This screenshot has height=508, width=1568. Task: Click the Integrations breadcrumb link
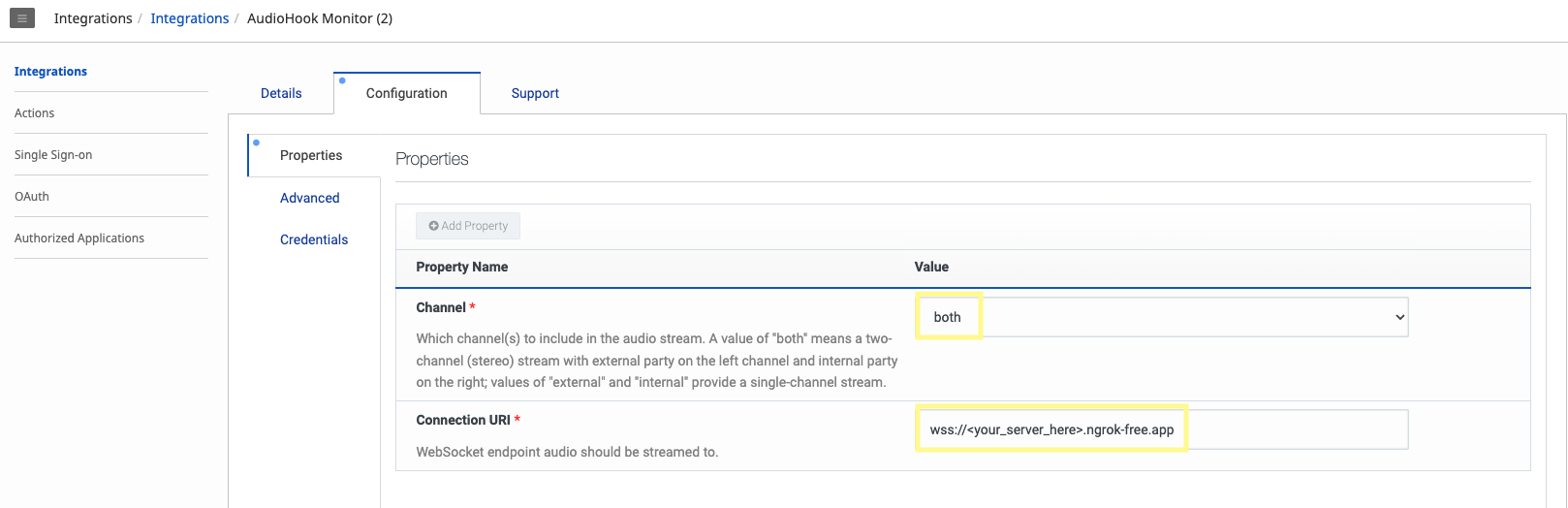pos(190,19)
